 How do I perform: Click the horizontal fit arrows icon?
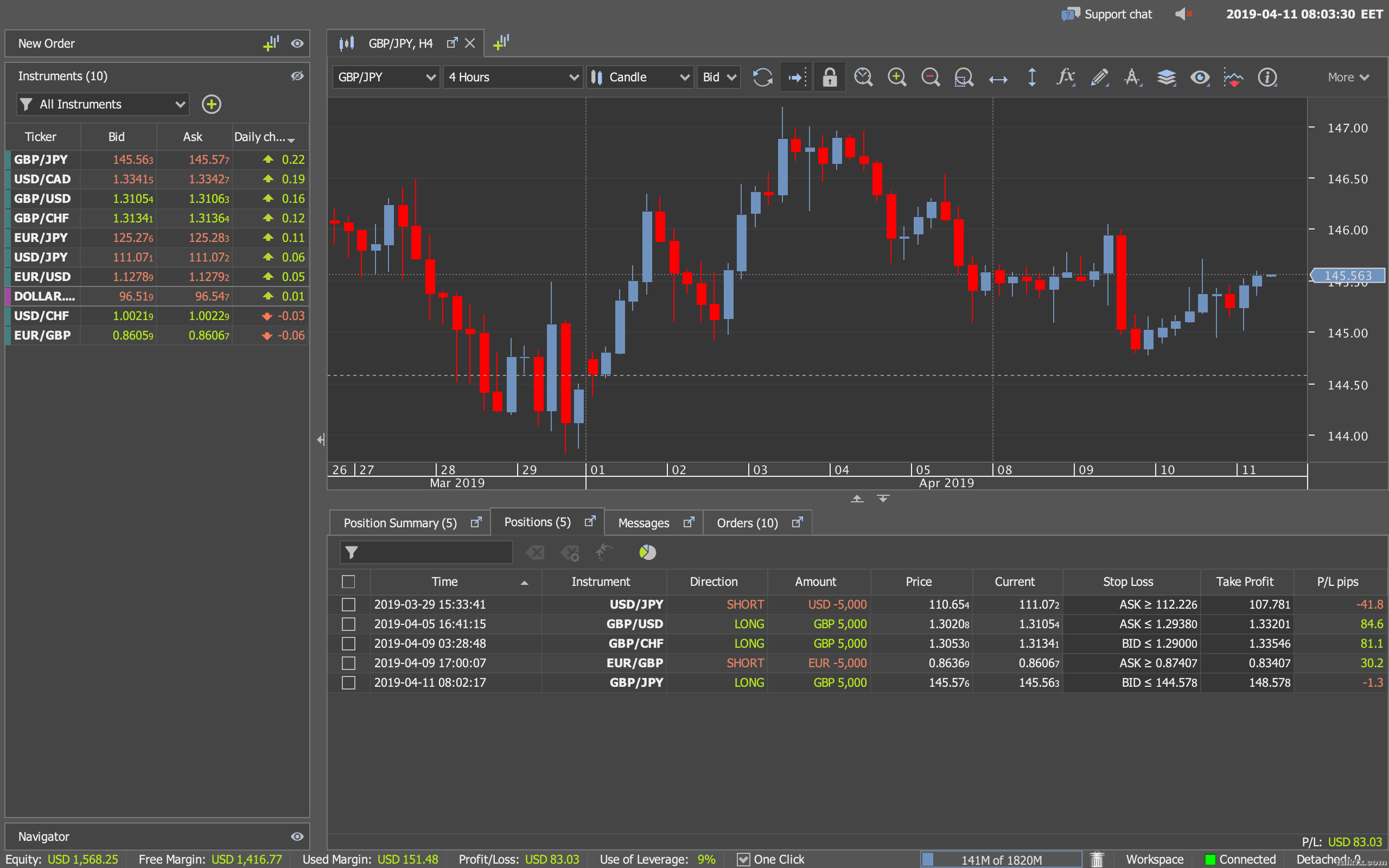tap(998, 79)
